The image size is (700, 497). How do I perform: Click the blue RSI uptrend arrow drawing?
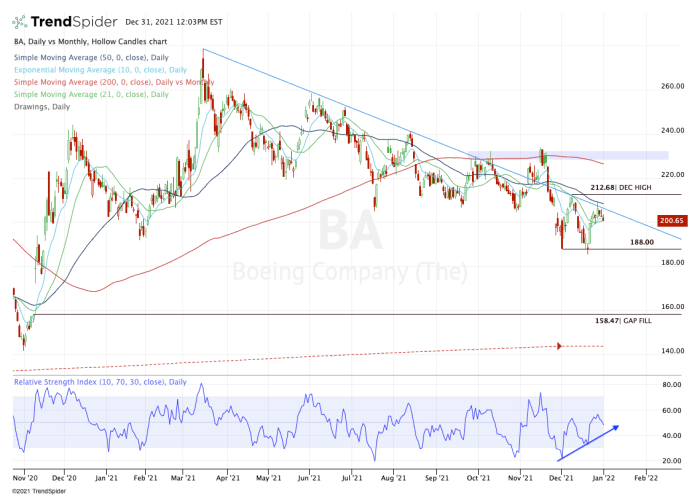point(588,443)
